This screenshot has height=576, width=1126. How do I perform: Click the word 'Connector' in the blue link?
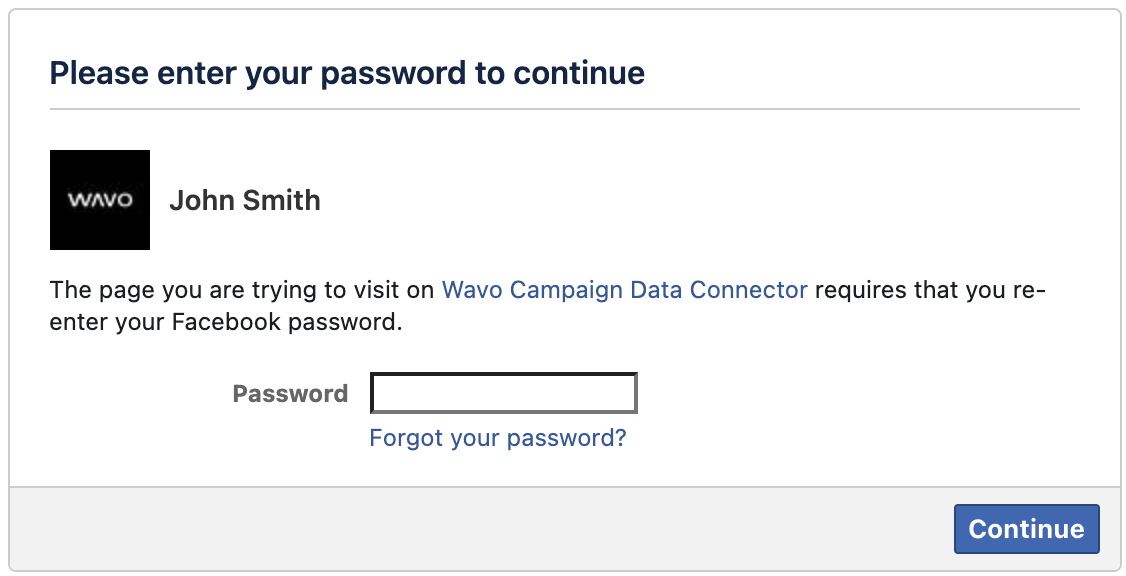[x=749, y=289]
